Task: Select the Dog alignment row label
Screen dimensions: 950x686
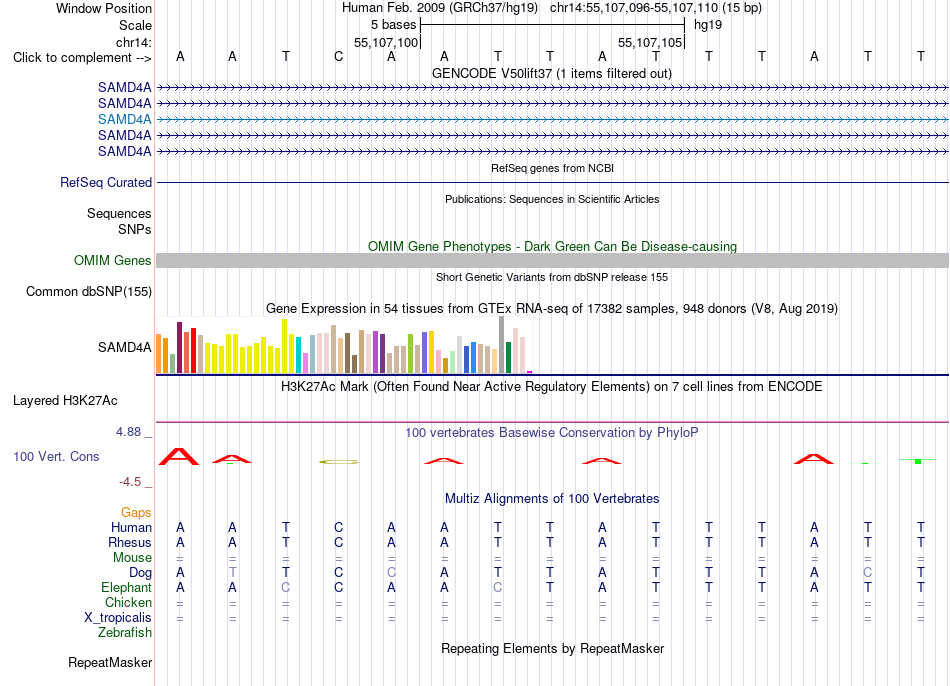Action: point(140,573)
